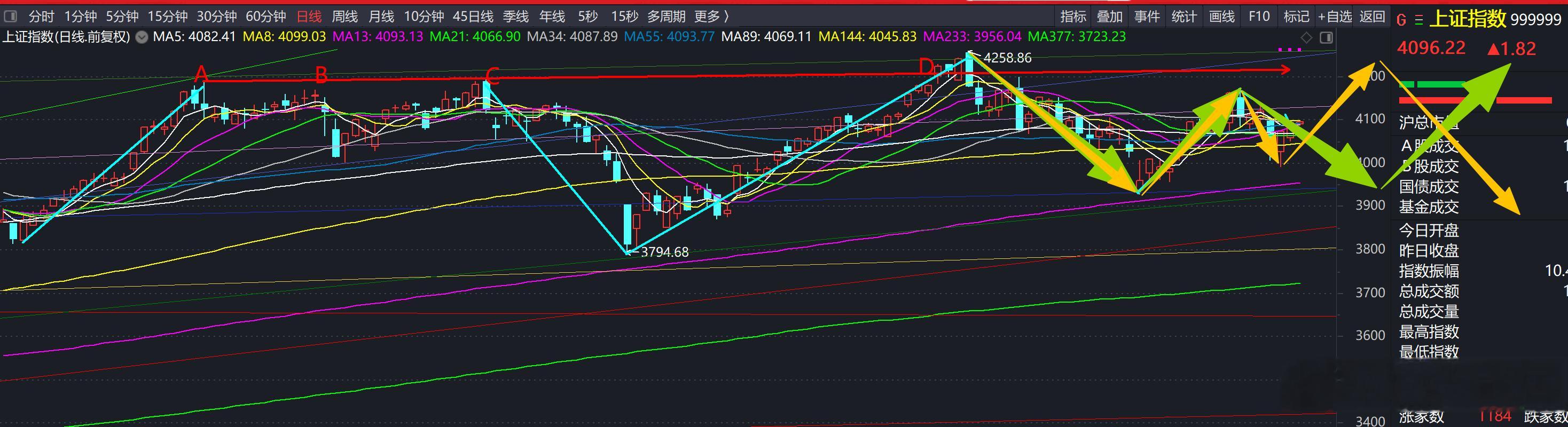This screenshot has height=427, width=1568.
Task: Expand the 更多 periods menu
Action: pyautogui.click(x=711, y=17)
